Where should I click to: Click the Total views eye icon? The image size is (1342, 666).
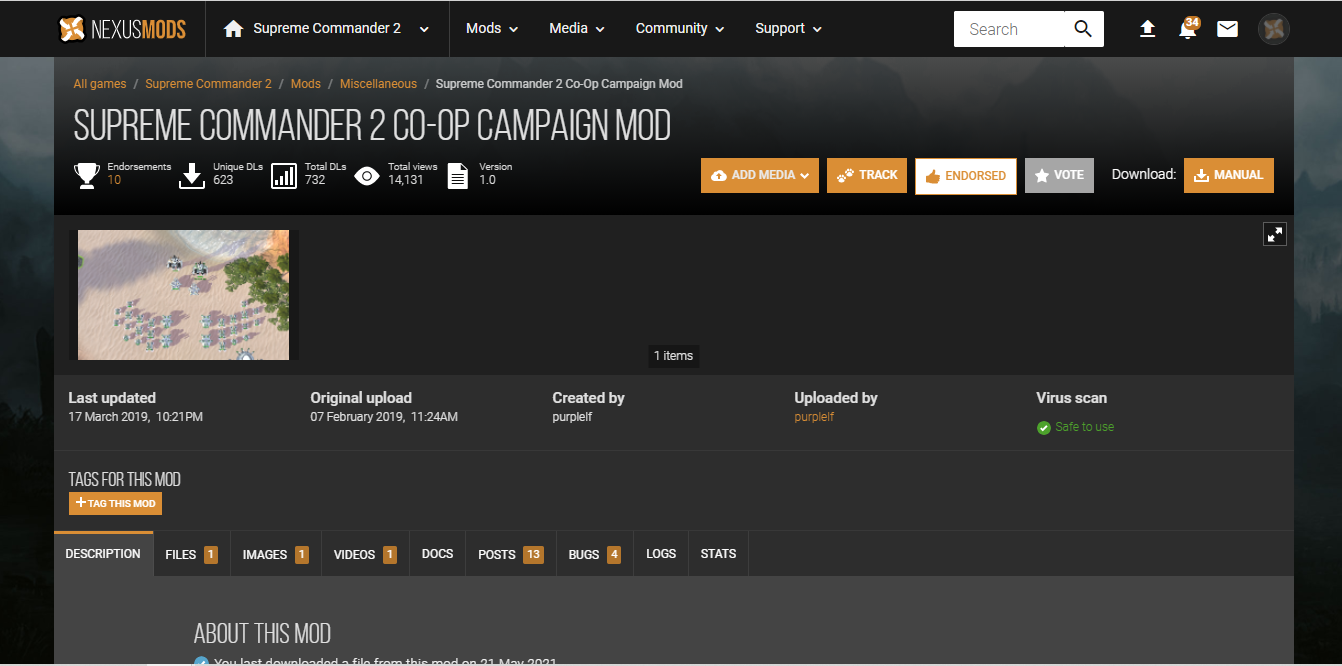(367, 176)
